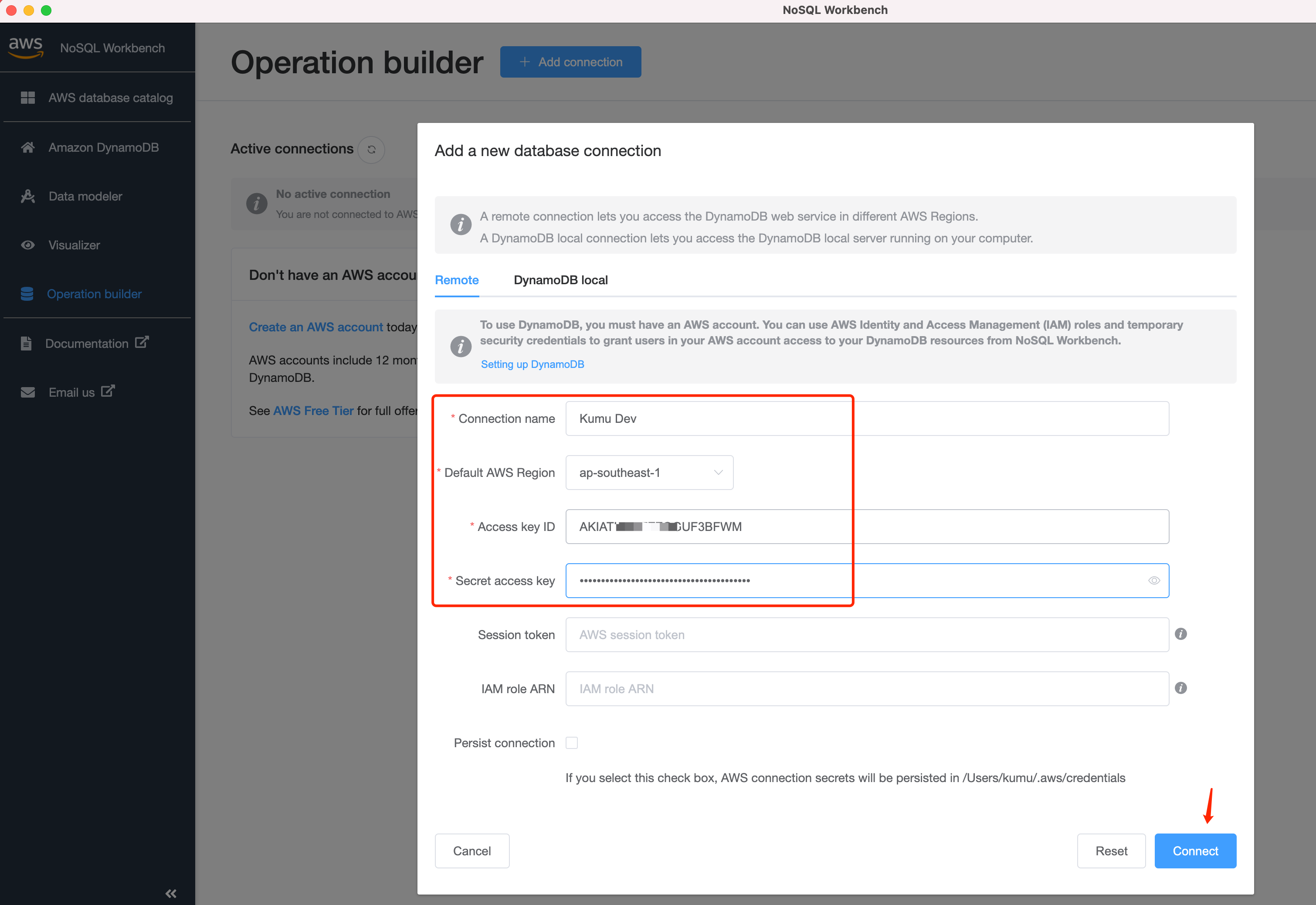Screen dimensions: 1316x905
Task: Click the info icon beside IAM role ARN
Action: (x=1180, y=688)
